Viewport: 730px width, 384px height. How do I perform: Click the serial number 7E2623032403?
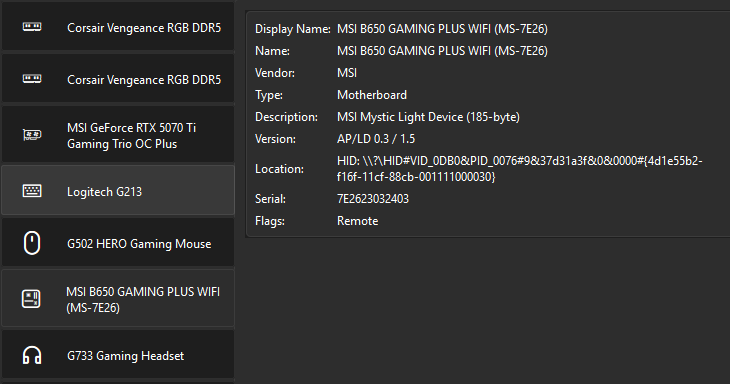372,199
